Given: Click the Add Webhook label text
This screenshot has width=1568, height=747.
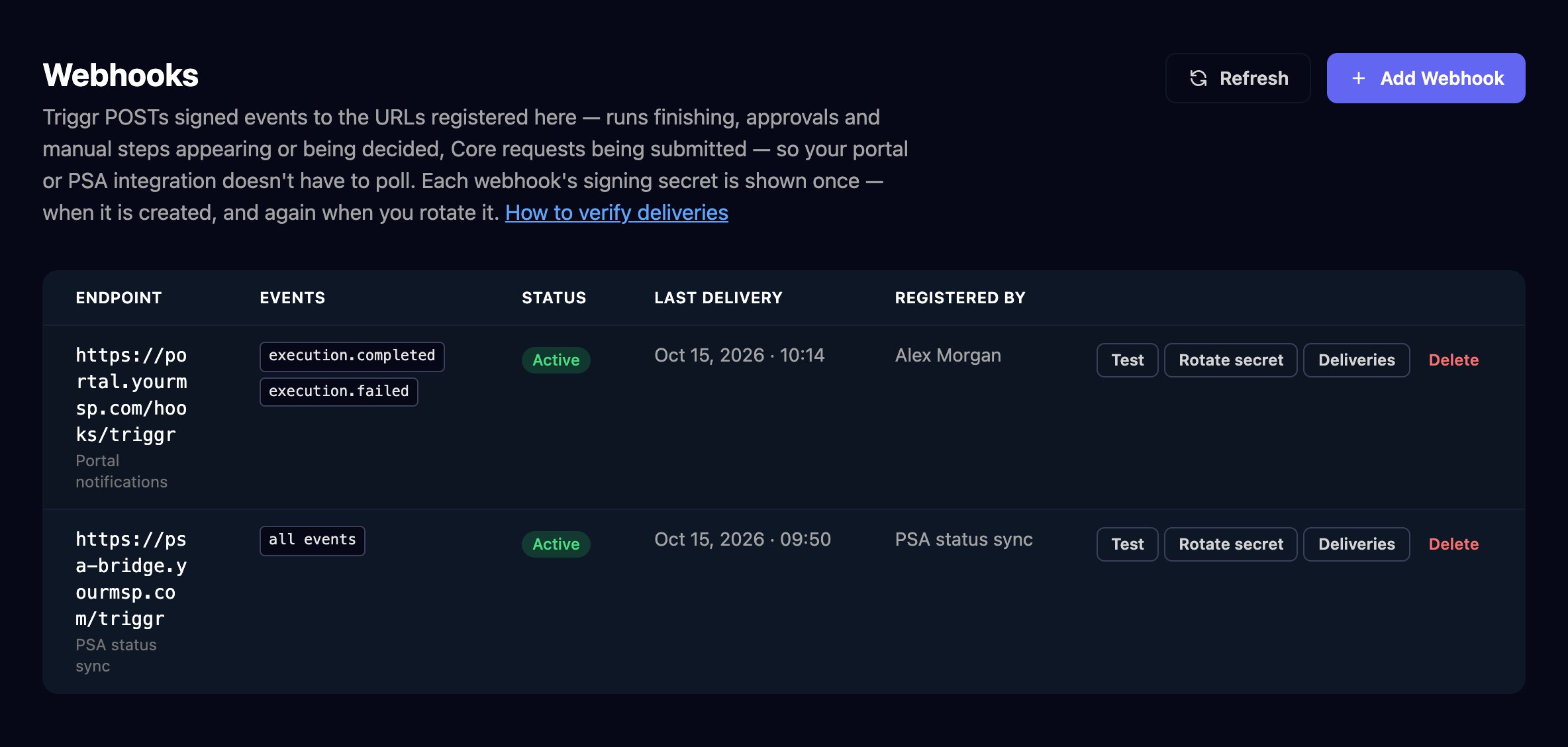Looking at the screenshot, I should pos(1442,78).
